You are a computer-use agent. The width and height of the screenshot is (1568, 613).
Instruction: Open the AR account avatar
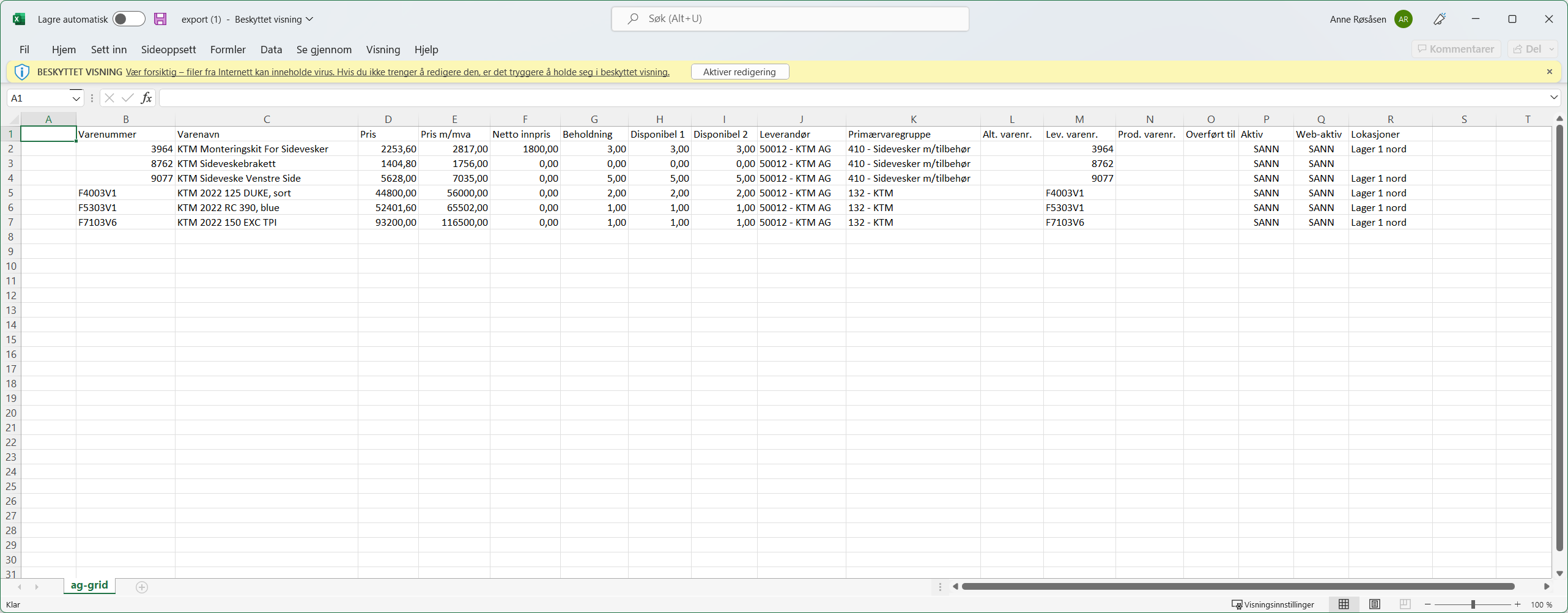pos(1403,19)
